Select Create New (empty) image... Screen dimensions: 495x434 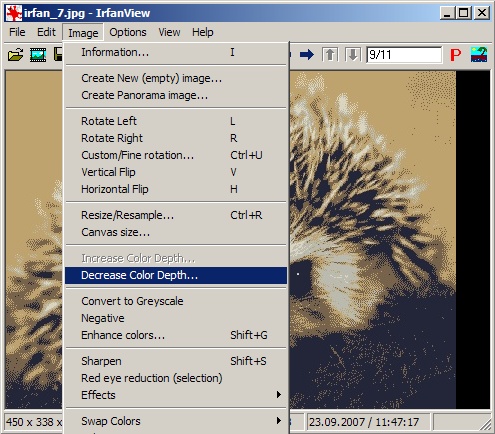pos(176,78)
